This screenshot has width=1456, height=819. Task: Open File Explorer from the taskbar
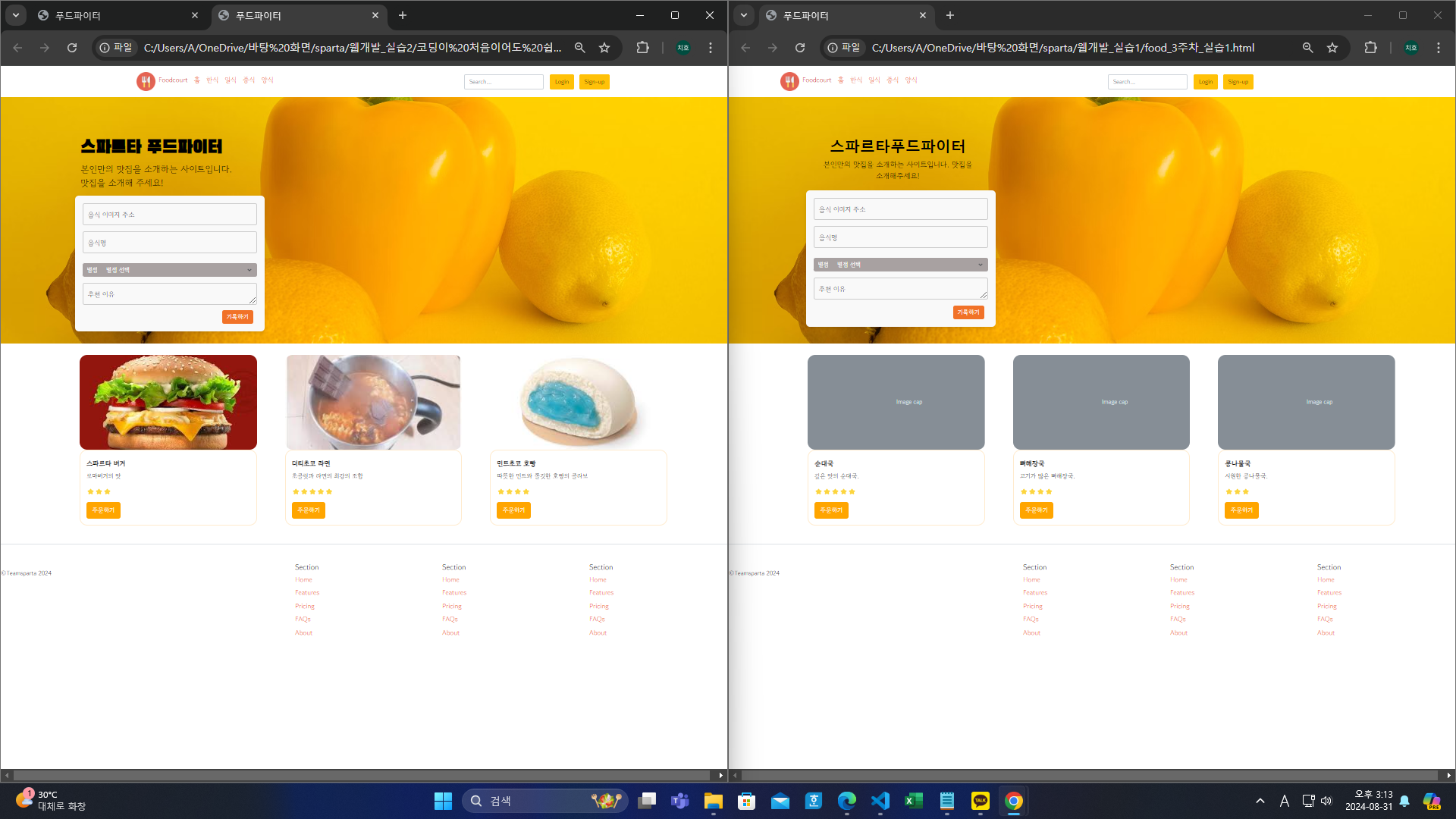714,801
